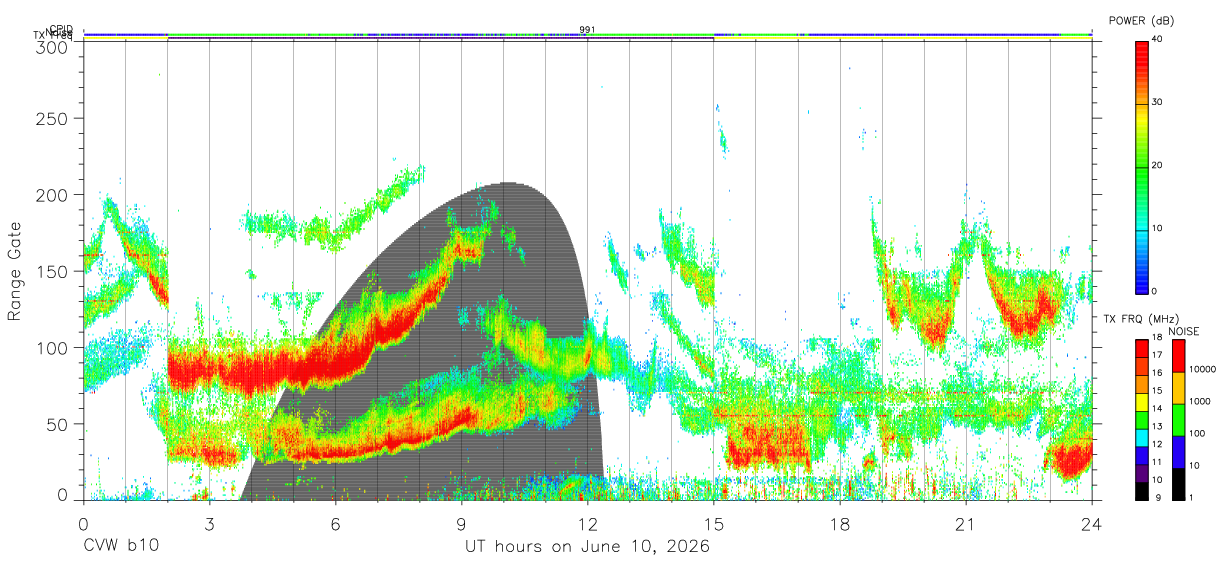
Task: Click the 1000 label on NOISE legend
Action: pos(1198,401)
